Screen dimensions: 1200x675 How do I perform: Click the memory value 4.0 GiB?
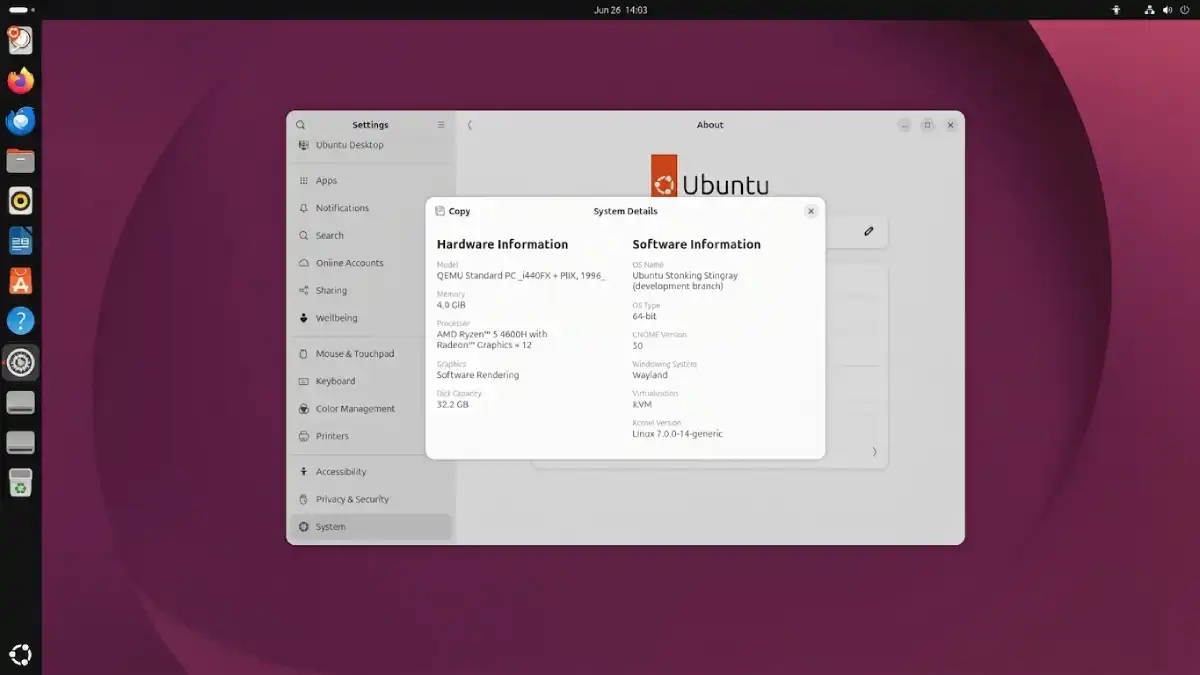coord(451,305)
